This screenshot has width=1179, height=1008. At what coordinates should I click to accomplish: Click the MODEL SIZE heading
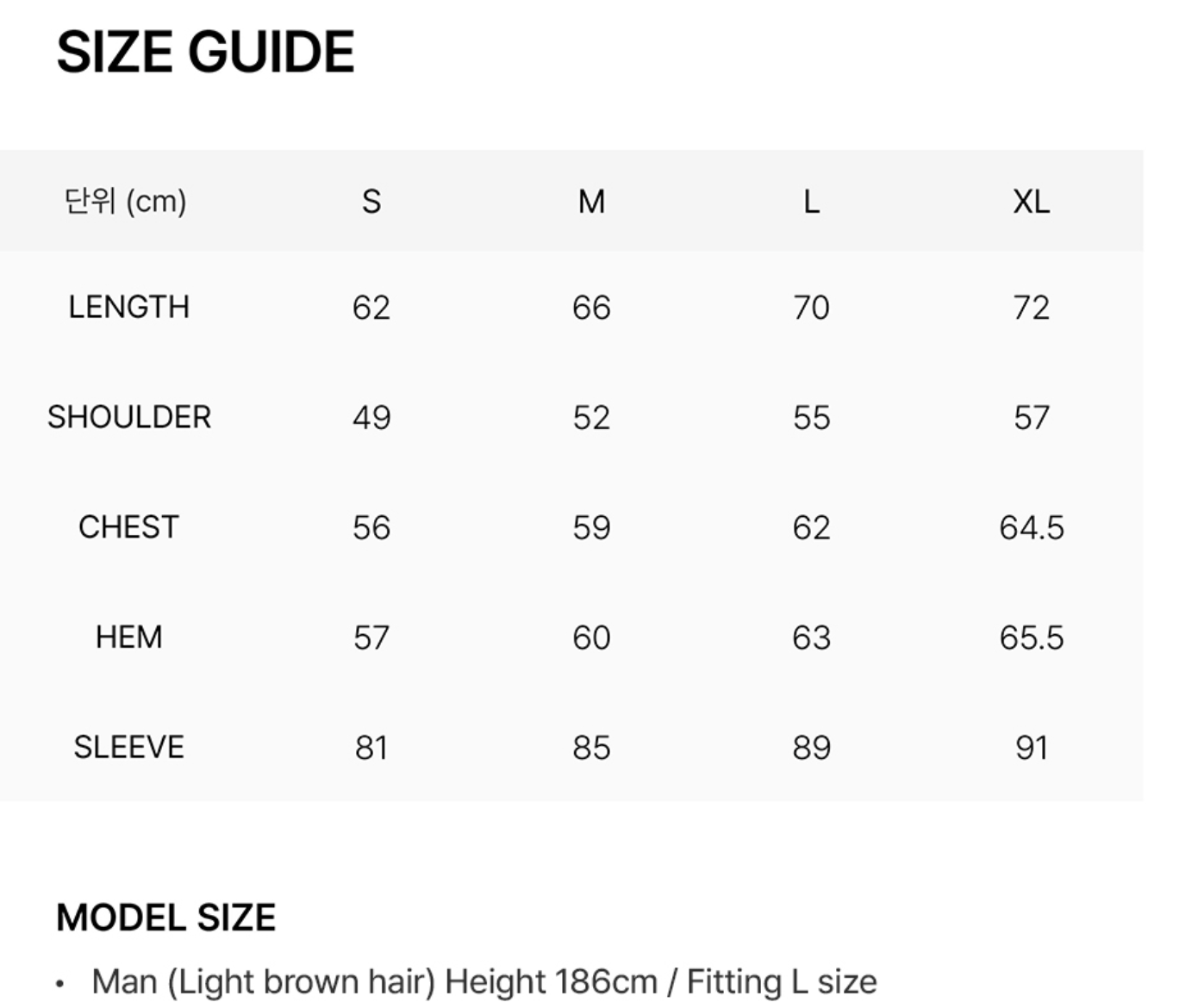[x=166, y=918]
